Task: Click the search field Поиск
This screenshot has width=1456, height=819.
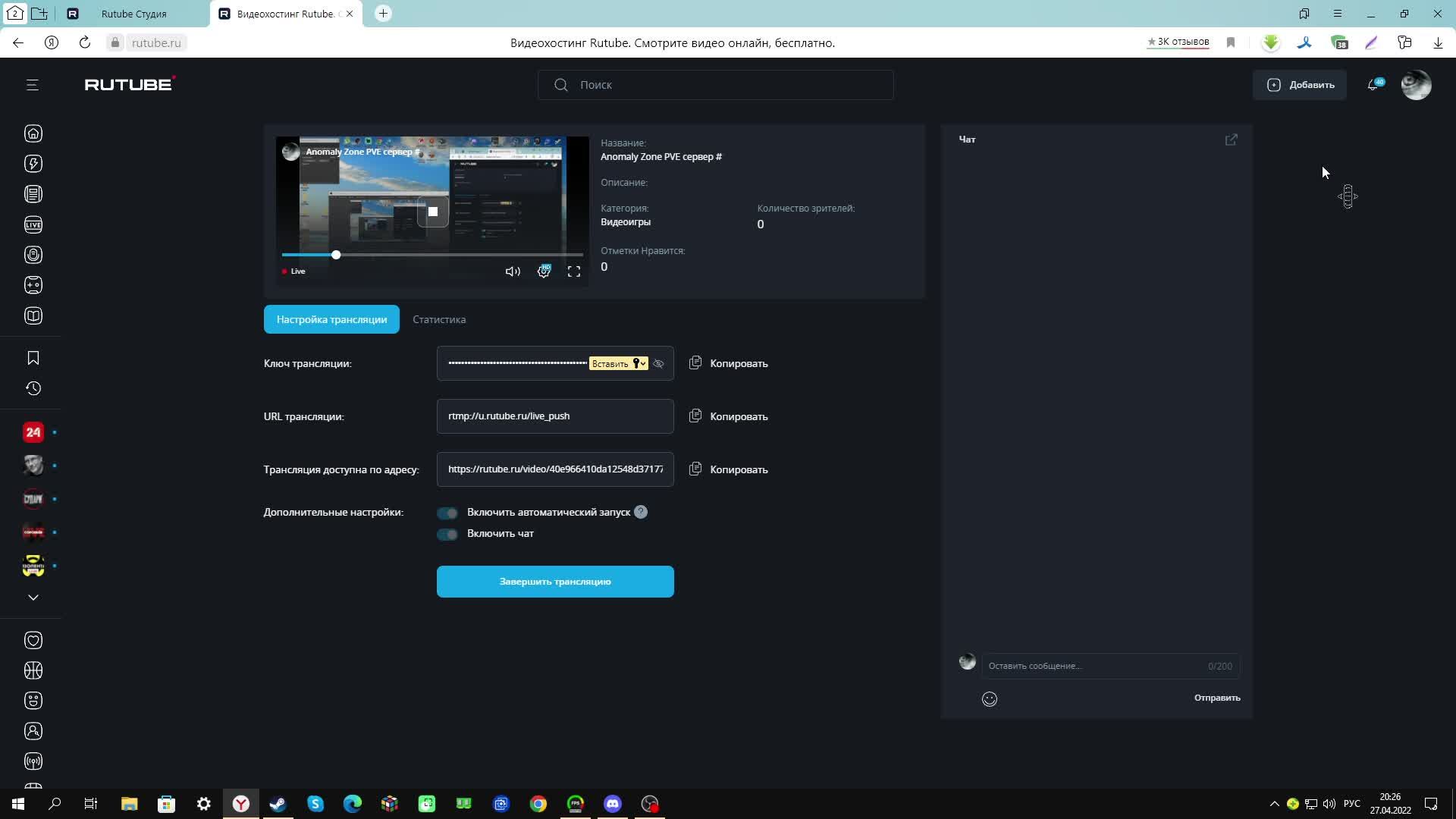Action: pos(715,85)
